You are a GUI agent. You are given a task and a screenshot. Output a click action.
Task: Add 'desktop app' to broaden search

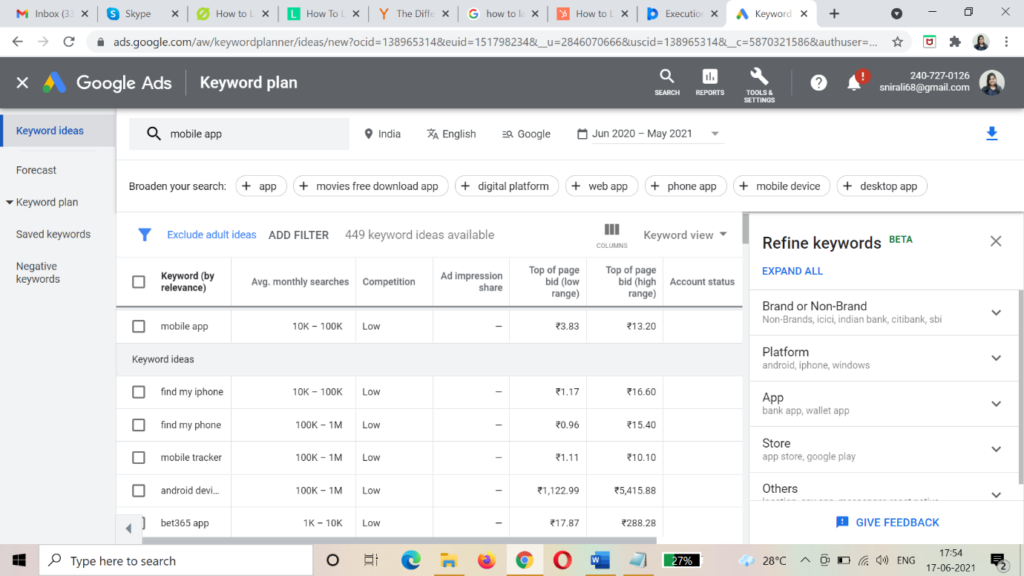tap(882, 186)
